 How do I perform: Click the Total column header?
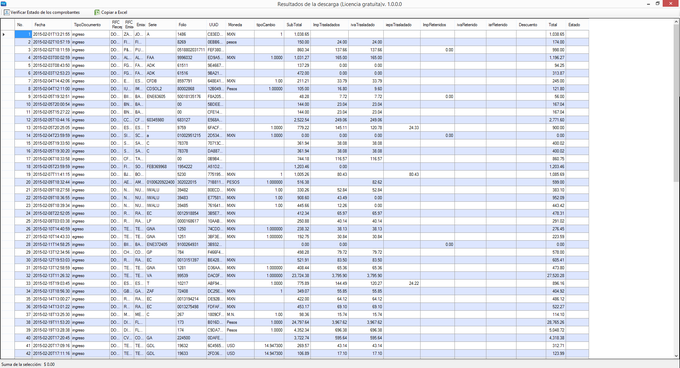click(x=556, y=25)
